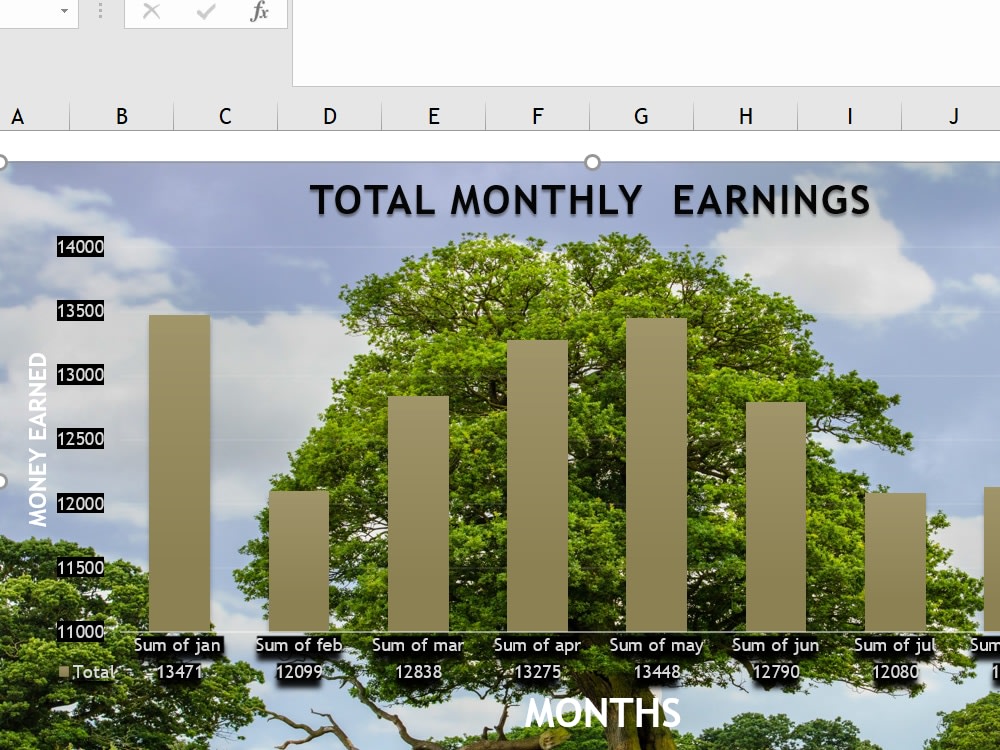This screenshot has width=1000, height=750.
Task: Select column C header
Action: (x=225, y=116)
